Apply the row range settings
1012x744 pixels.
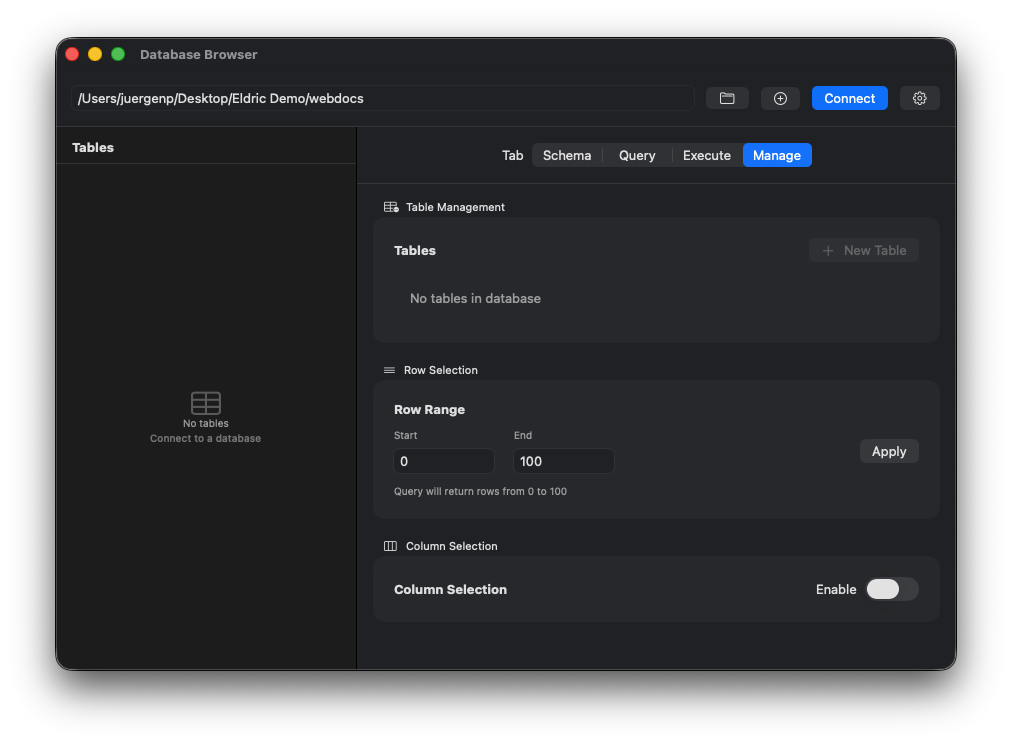point(889,451)
